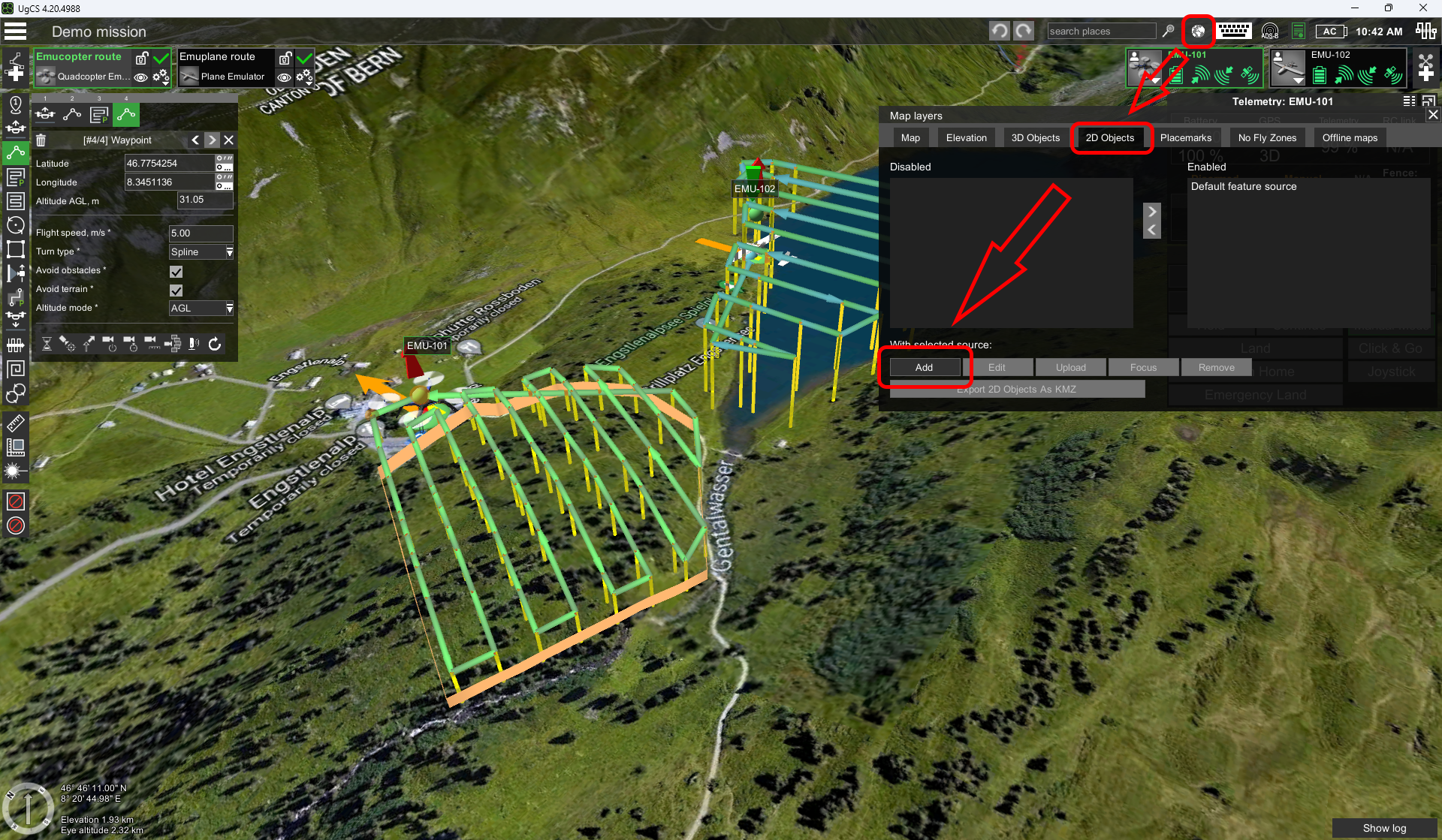Click the search places field
The image size is (1442, 840).
click(1100, 32)
